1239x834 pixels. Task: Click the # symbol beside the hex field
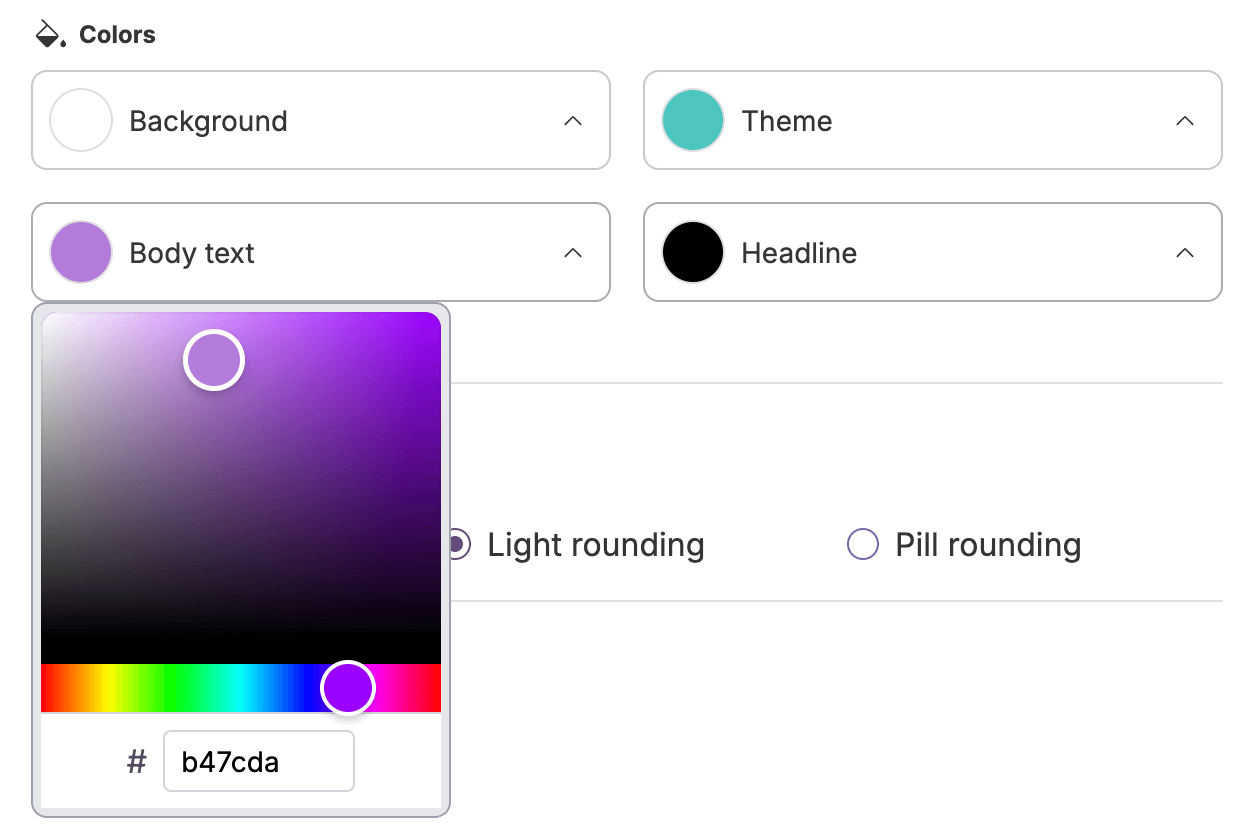tap(137, 761)
